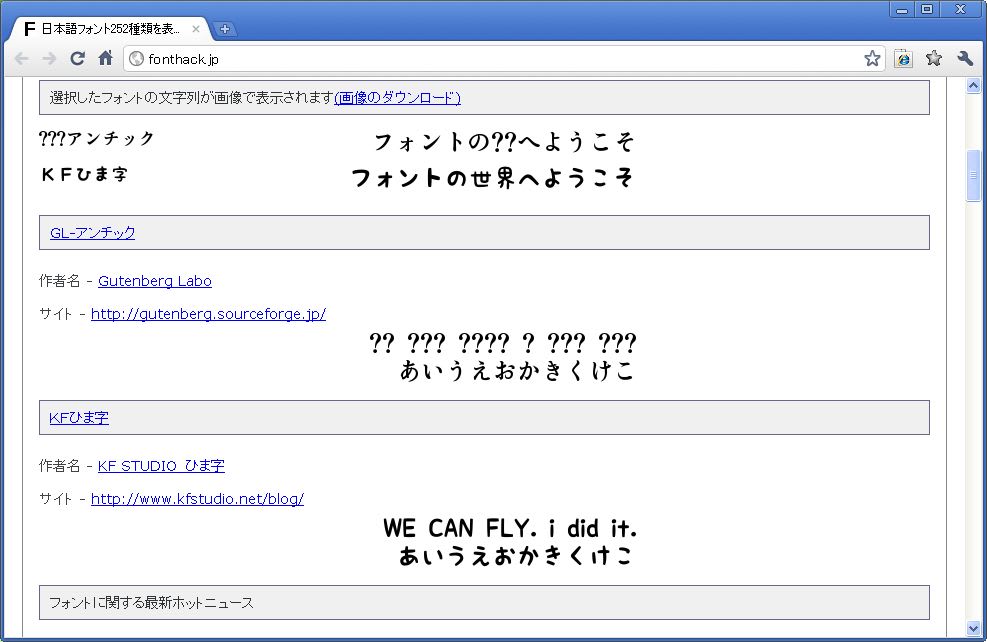This screenshot has height=642, width=987.
Task: Visit the KF STUDIO ひま字 author link
Action: [161, 466]
